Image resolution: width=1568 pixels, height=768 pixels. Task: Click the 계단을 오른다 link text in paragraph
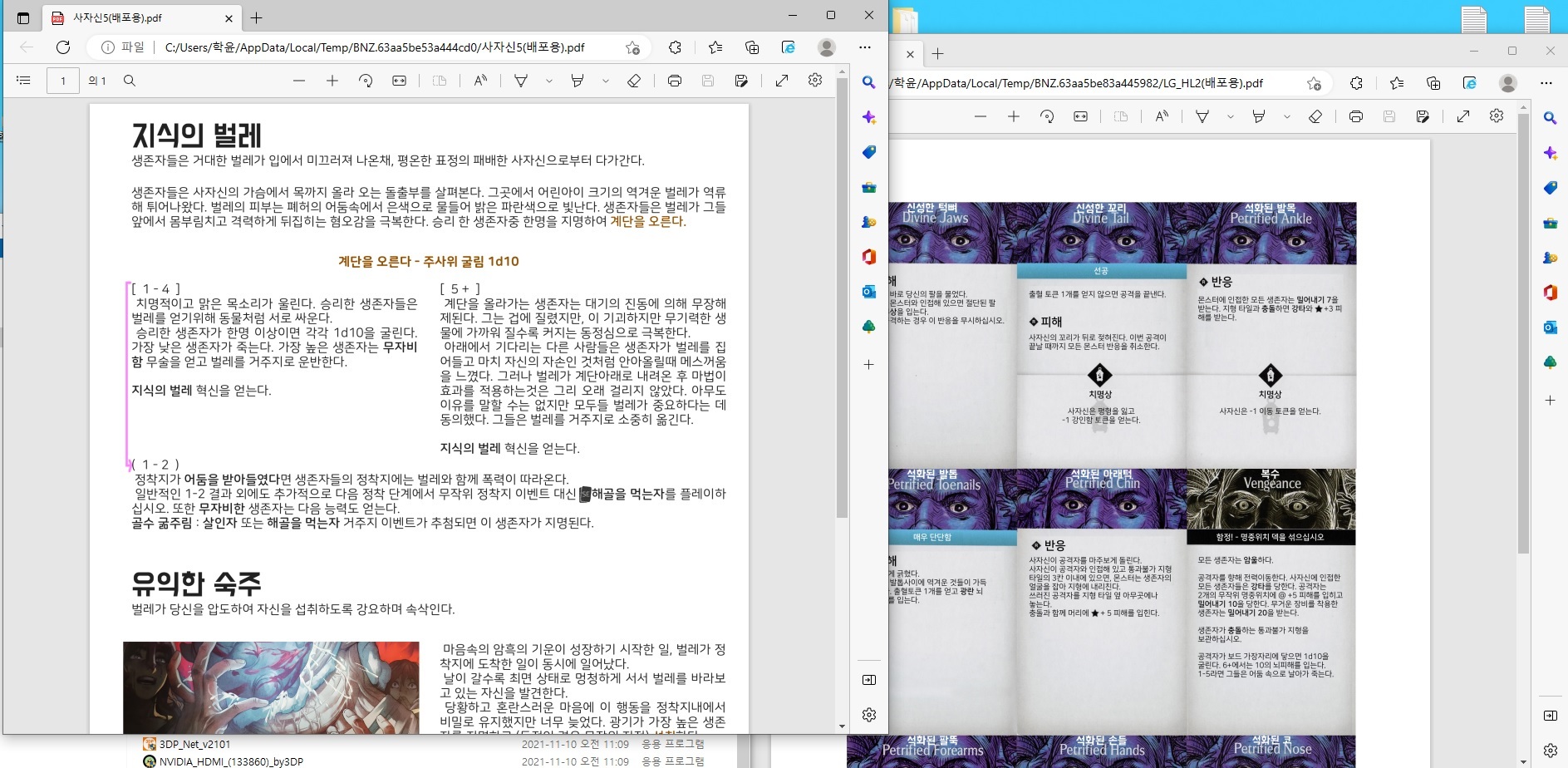(648, 221)
